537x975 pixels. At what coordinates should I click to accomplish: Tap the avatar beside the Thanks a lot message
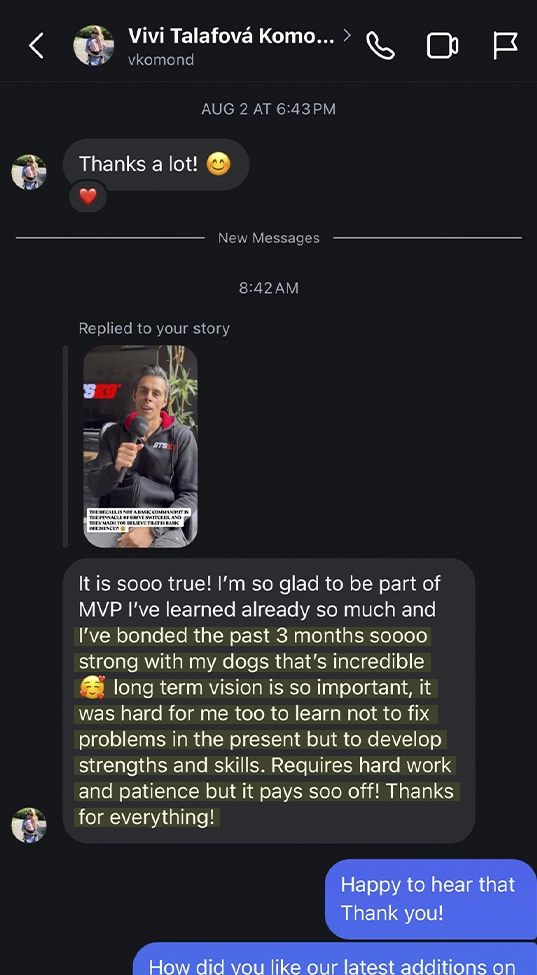[29, 172]
